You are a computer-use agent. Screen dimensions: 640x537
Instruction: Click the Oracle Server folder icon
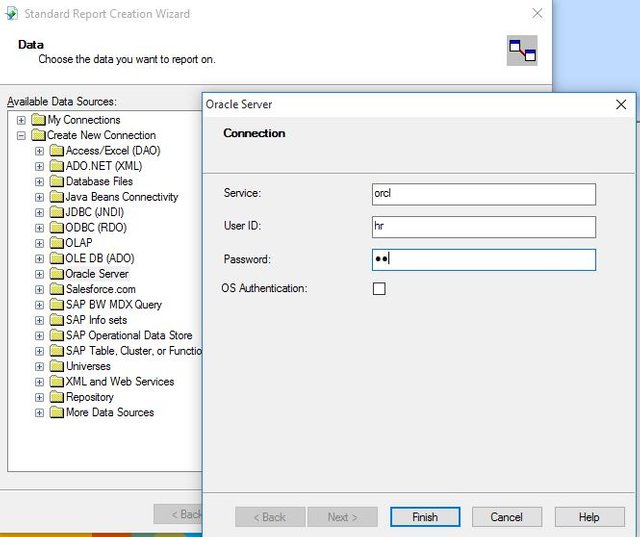tap(57, 274)
